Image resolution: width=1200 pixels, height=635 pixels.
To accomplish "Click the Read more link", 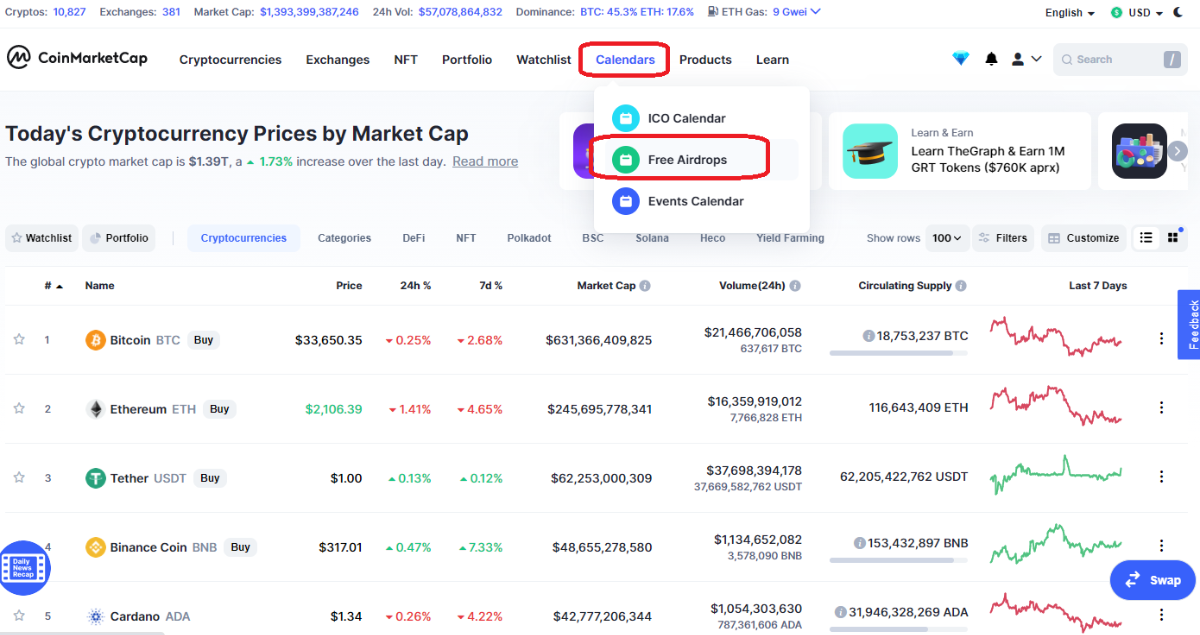I will tap(485, 161).
